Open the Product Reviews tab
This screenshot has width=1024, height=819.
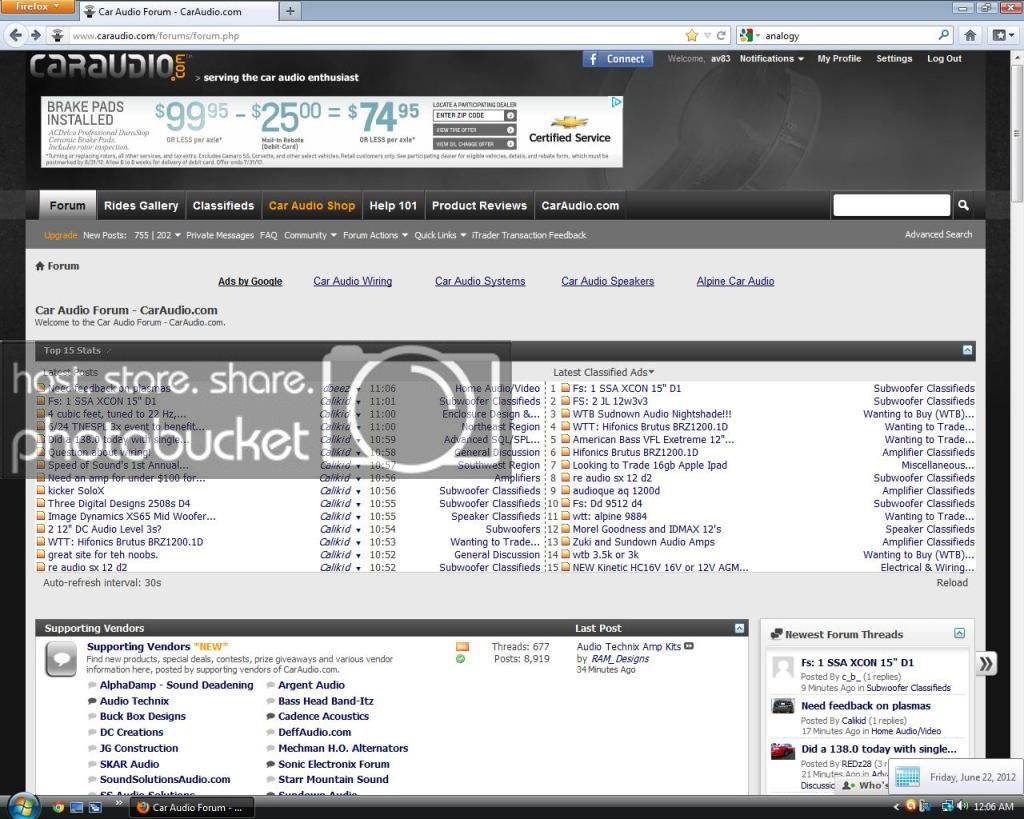coord(479,205)
